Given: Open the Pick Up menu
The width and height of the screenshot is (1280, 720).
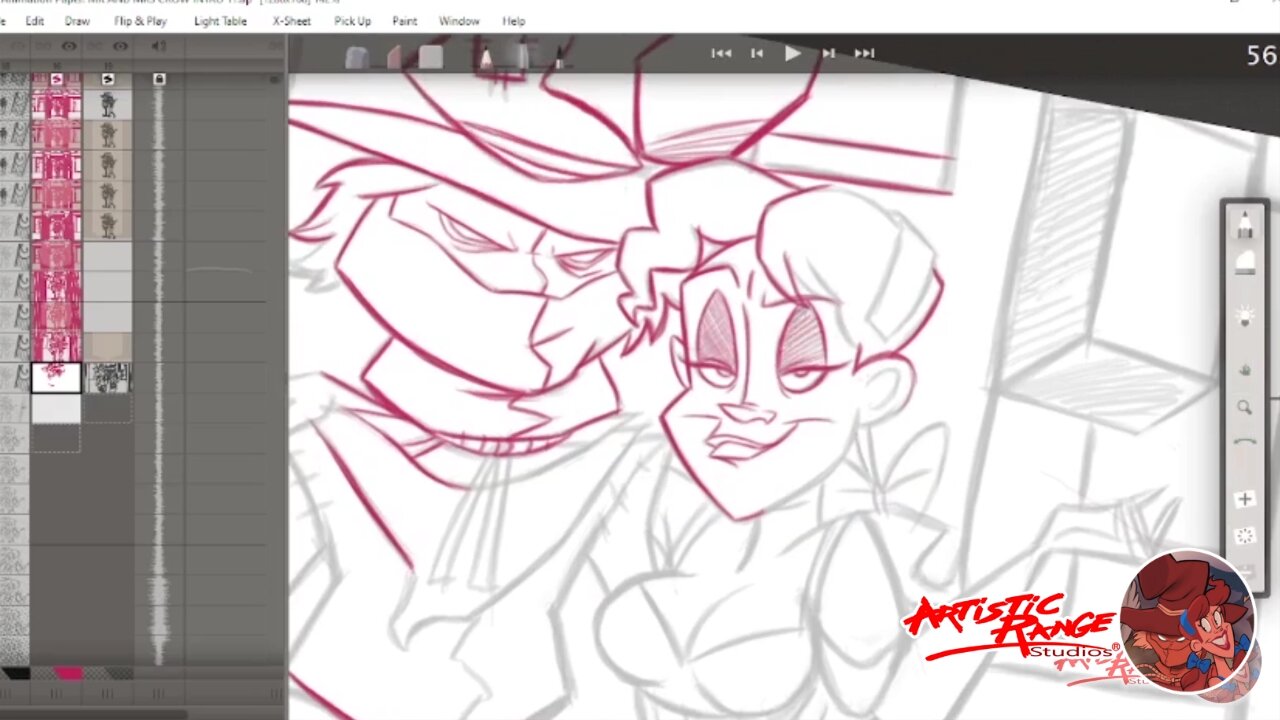Looking at the screenshot, I should pyautogui.click(x=352, y=21).
